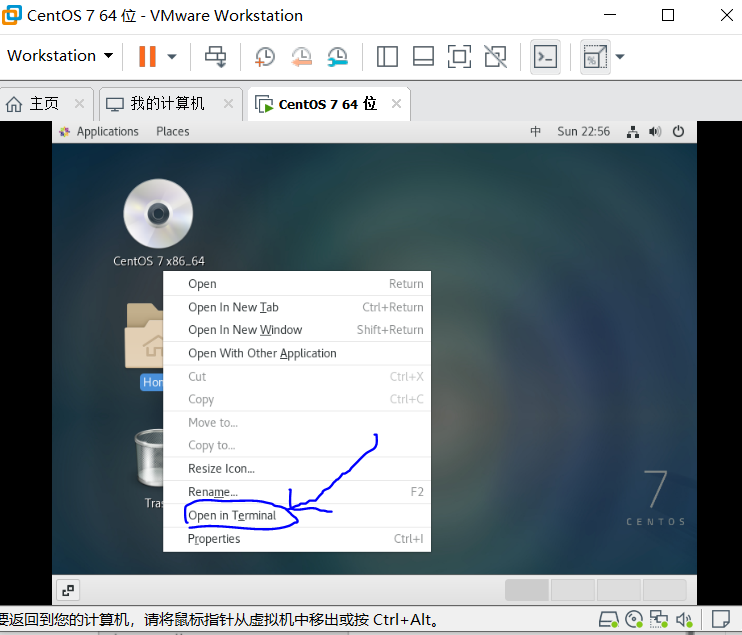Click the hard disk status icon
Image resolution: width=742 pixels, height=635 pixels.
tap(609, 619)
